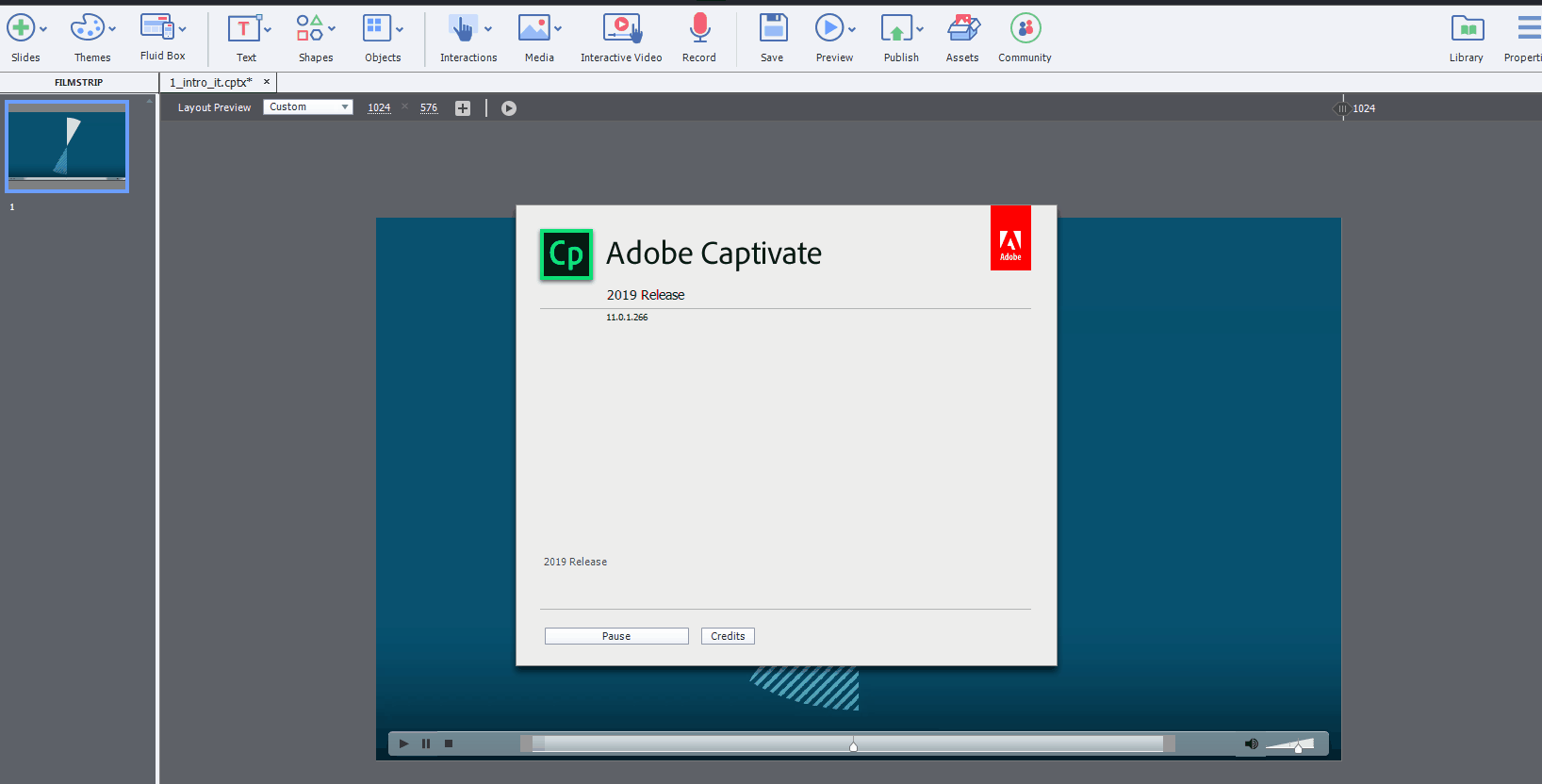Adjust the playbar volume slider
Viewport: 1542px width, 784px height.
[x=1289, y=744]
